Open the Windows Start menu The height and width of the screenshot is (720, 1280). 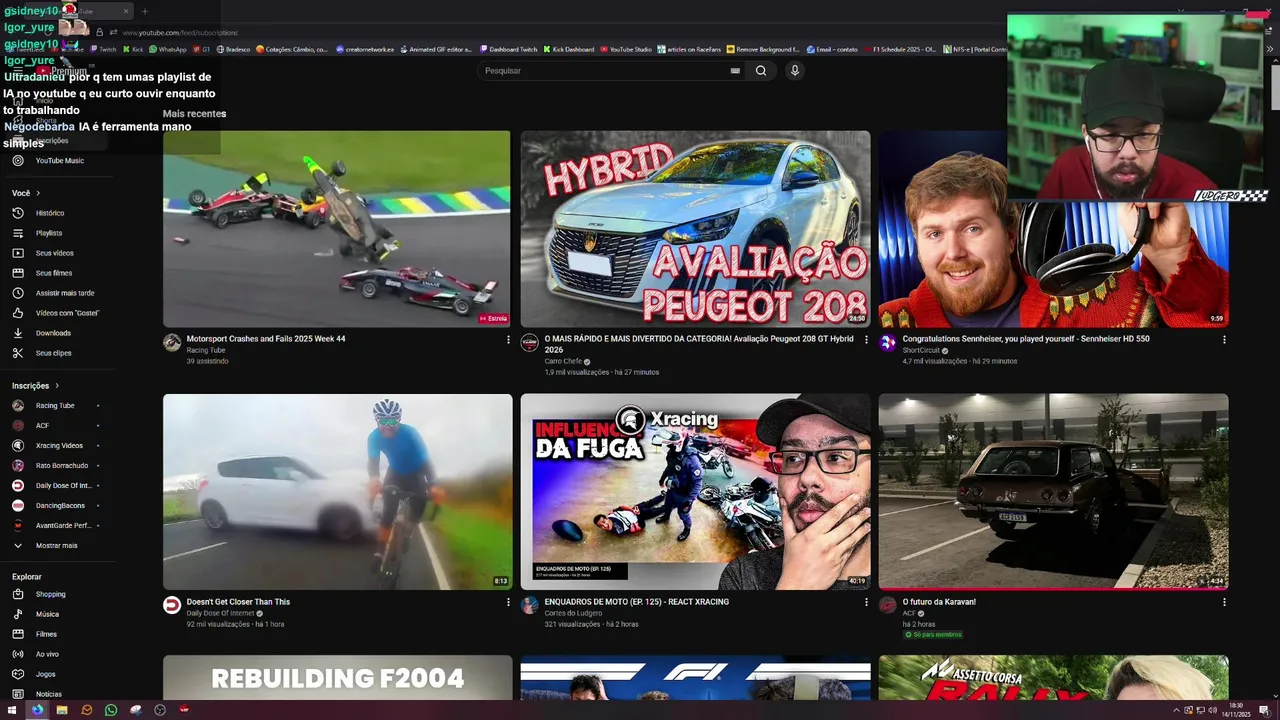coord(12,710)
